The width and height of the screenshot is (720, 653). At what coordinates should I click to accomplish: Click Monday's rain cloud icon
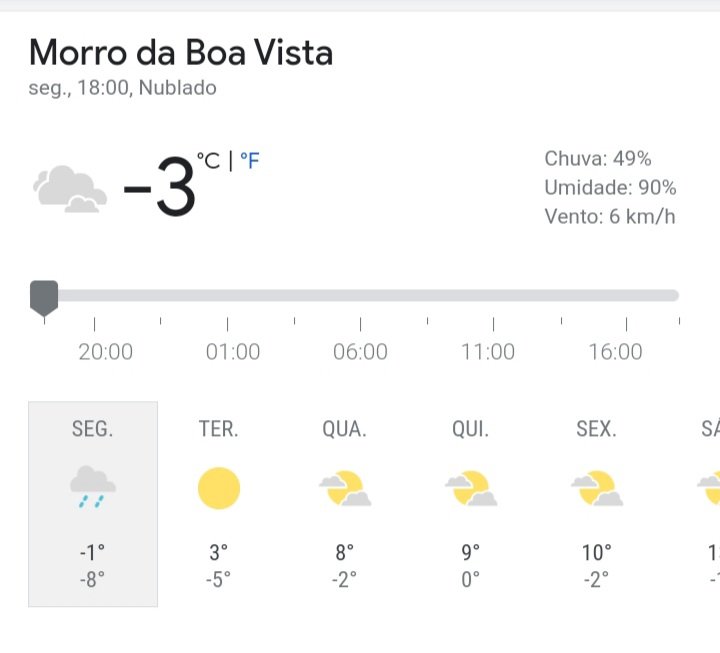point(93,487)
